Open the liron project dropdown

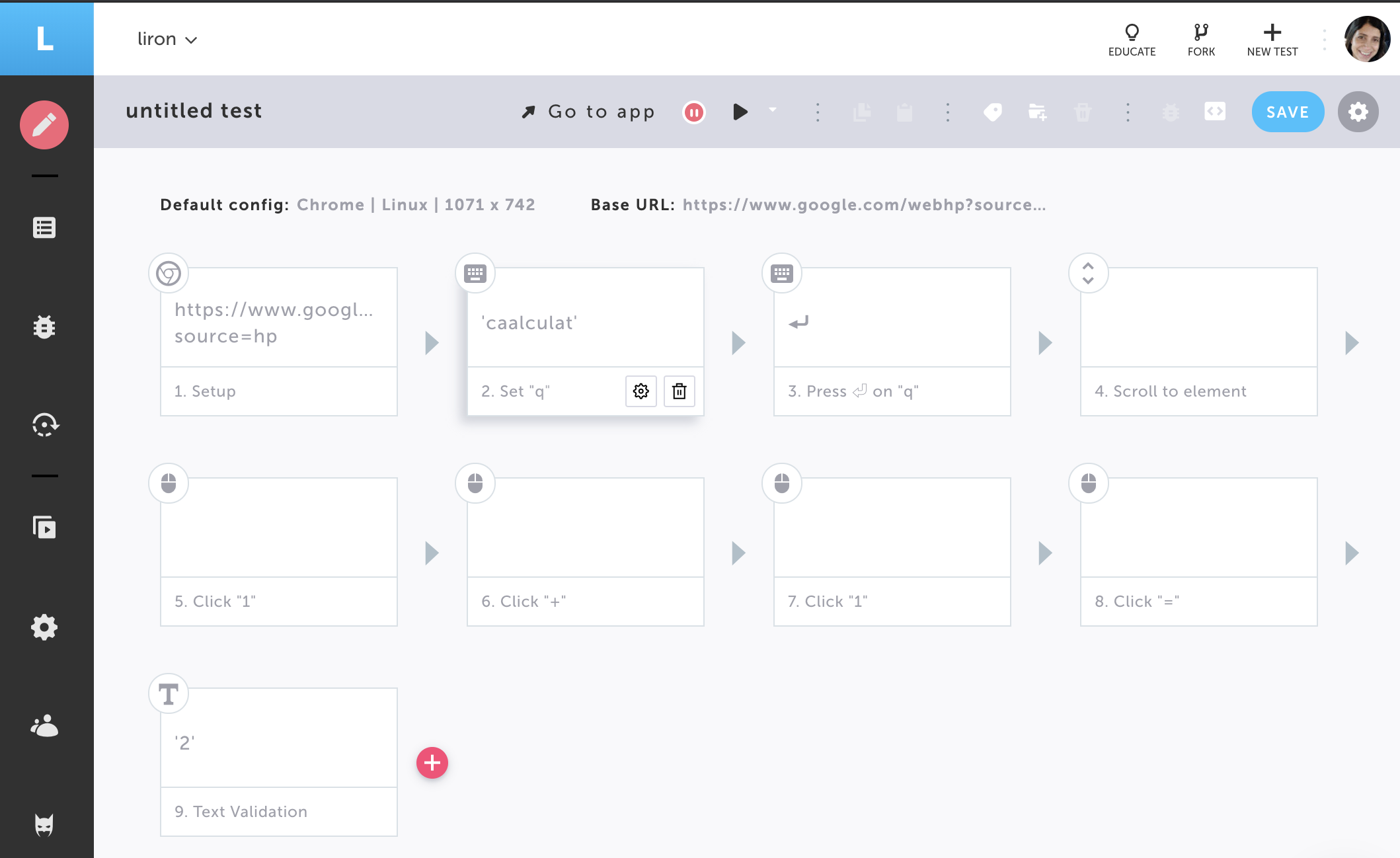click(x=167, y=39)
